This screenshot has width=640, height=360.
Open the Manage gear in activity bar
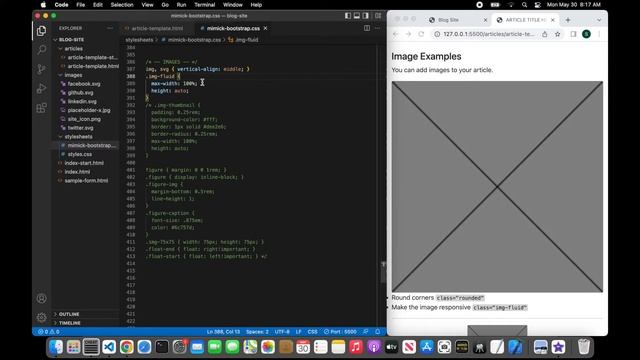click(41, 317)
